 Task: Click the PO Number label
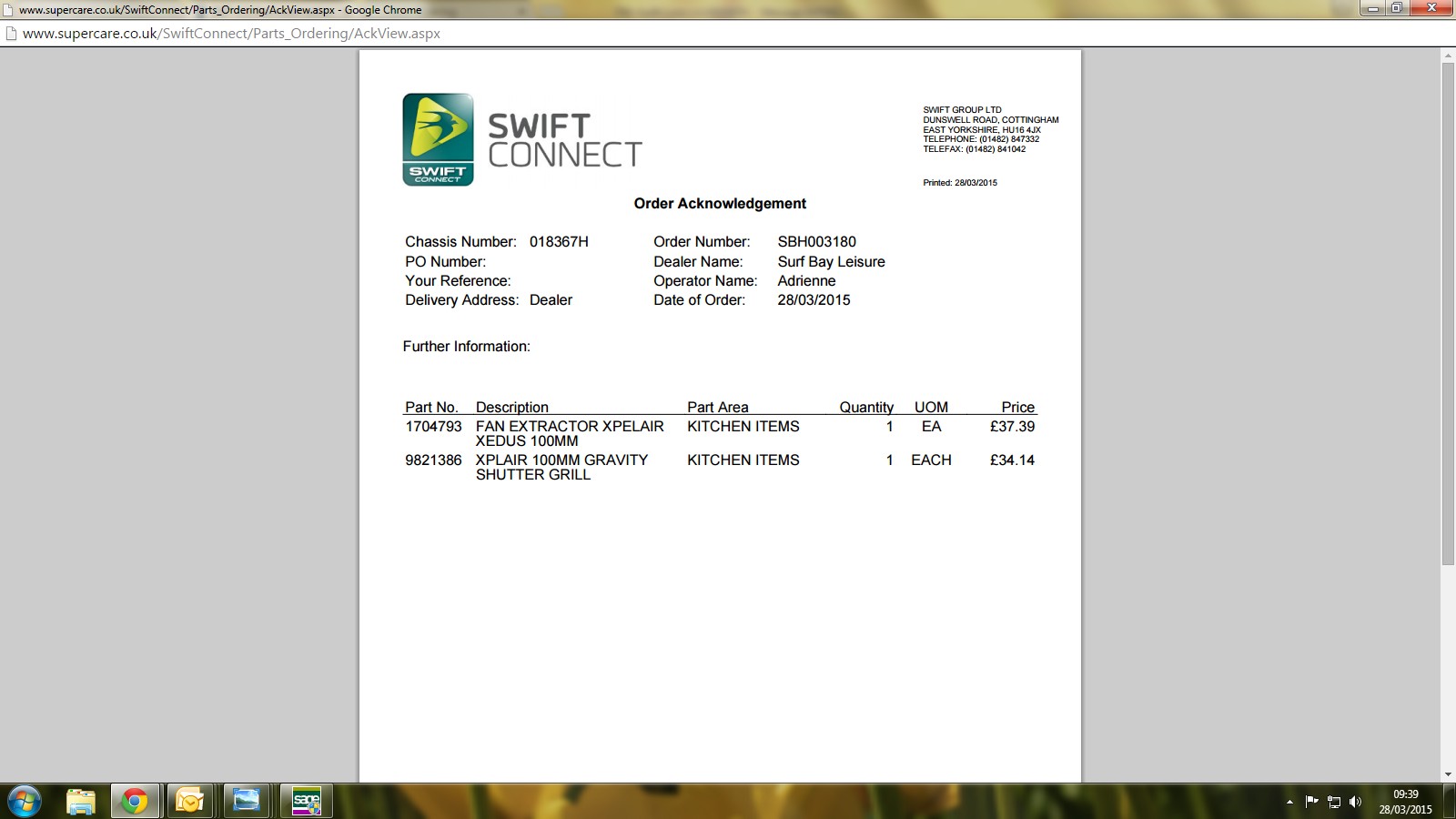445,262
